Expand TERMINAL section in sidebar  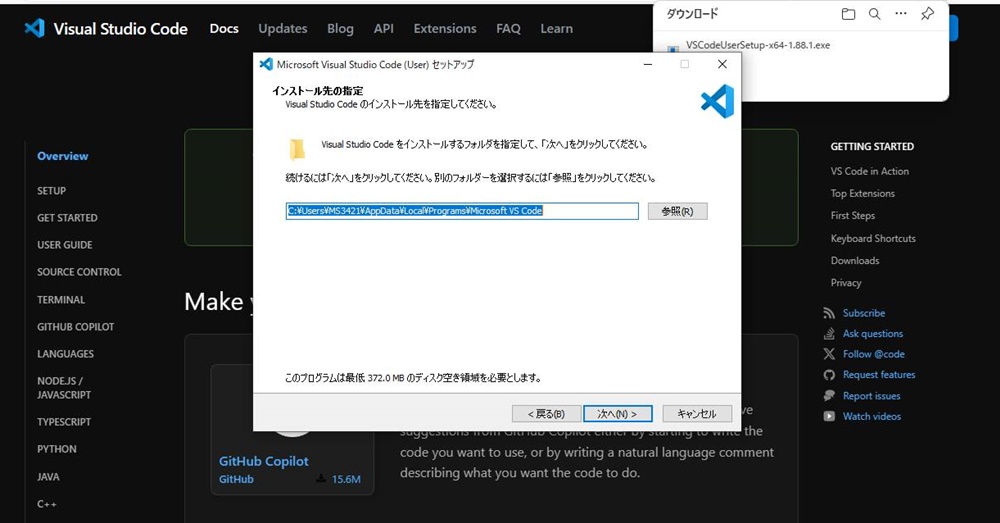(x=61, y=300)
